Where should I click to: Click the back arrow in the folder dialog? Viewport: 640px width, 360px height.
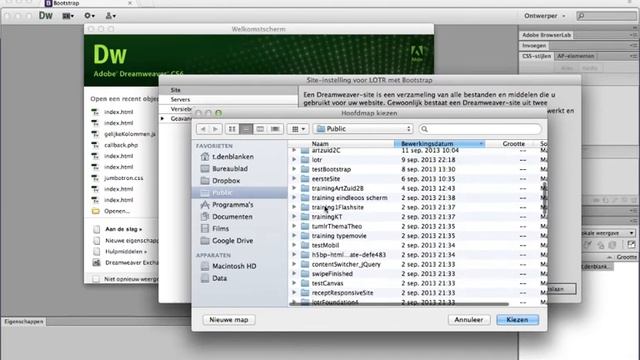tap(203, 129)
